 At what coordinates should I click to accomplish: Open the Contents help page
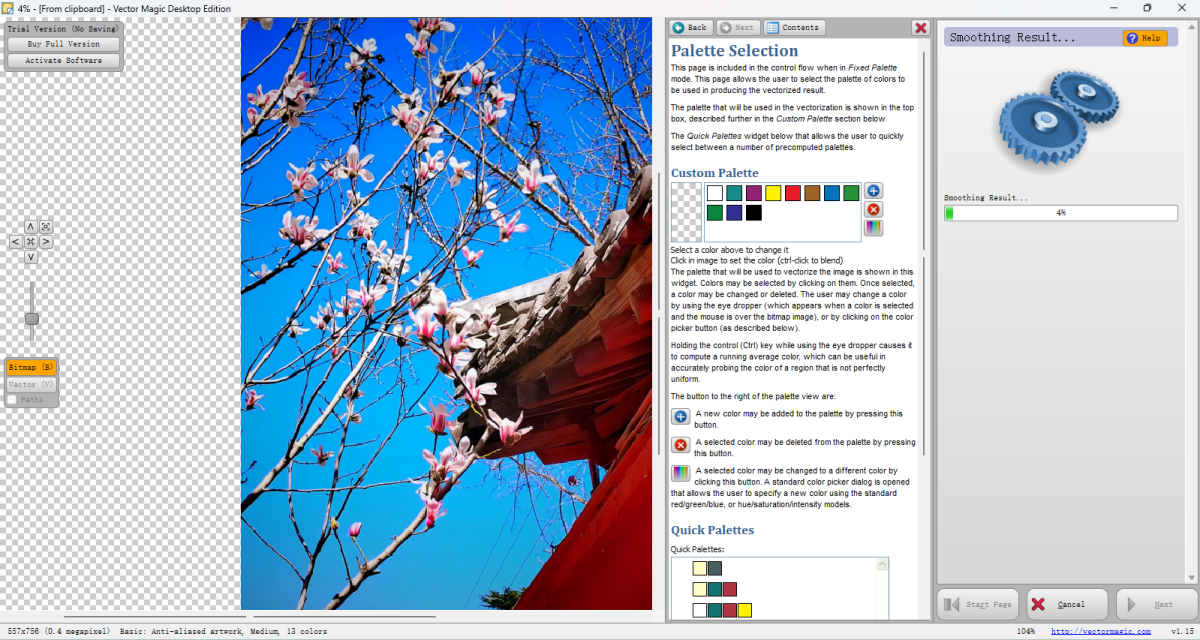coord(793,28)
